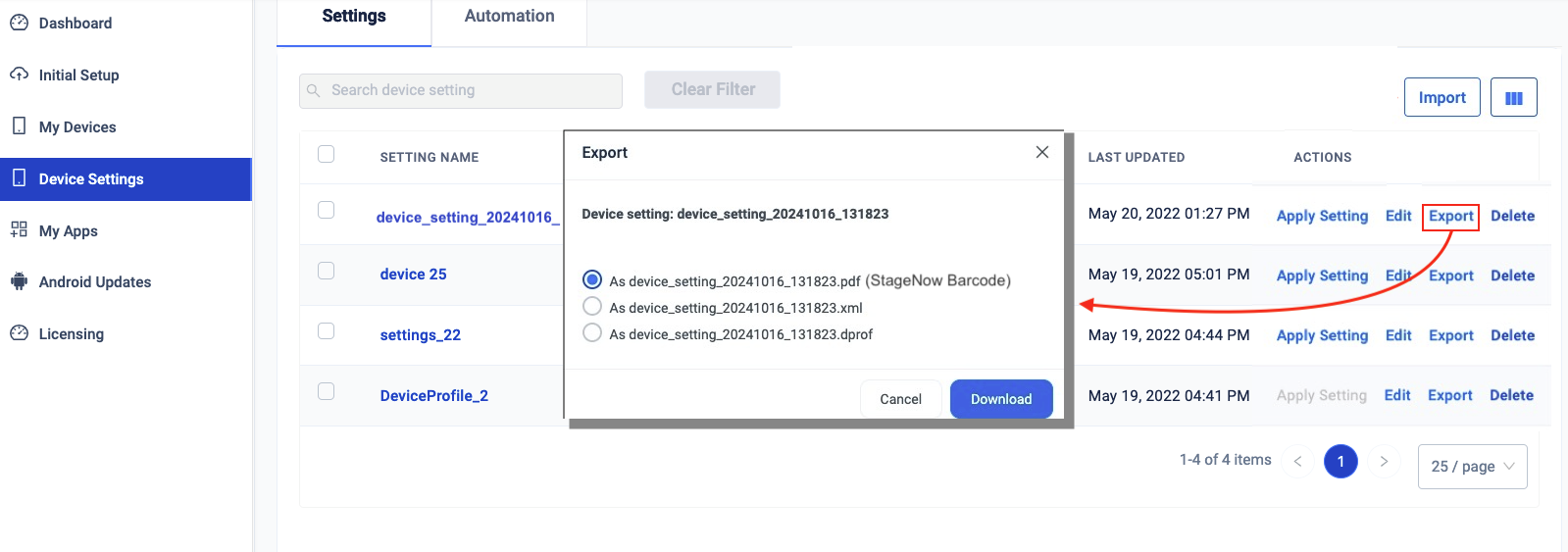This screenshot has height=552, width=1568.
Task: Click the Dashboard gauge icon in sidebar
Action: tap(19, 23)
